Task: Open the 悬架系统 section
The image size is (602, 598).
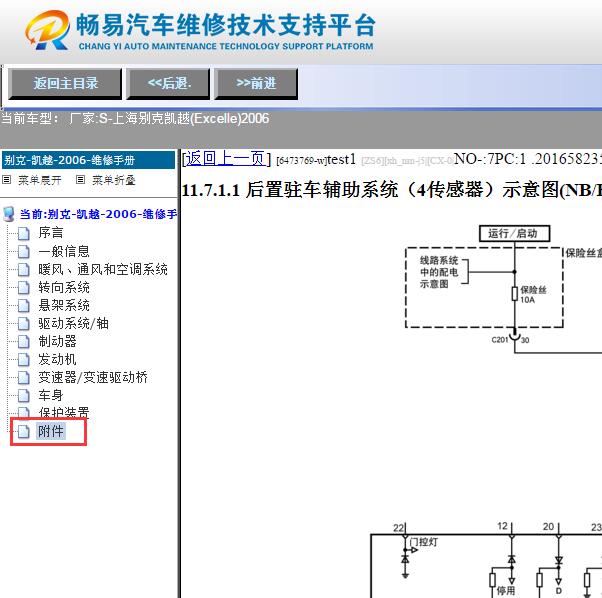Action: click(64, 306)
